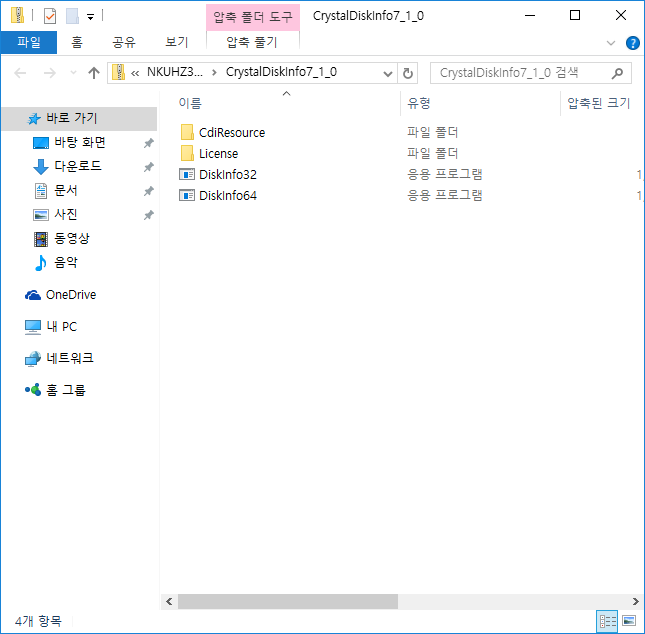Click the 4개 항목 status text

click(38, 621)
